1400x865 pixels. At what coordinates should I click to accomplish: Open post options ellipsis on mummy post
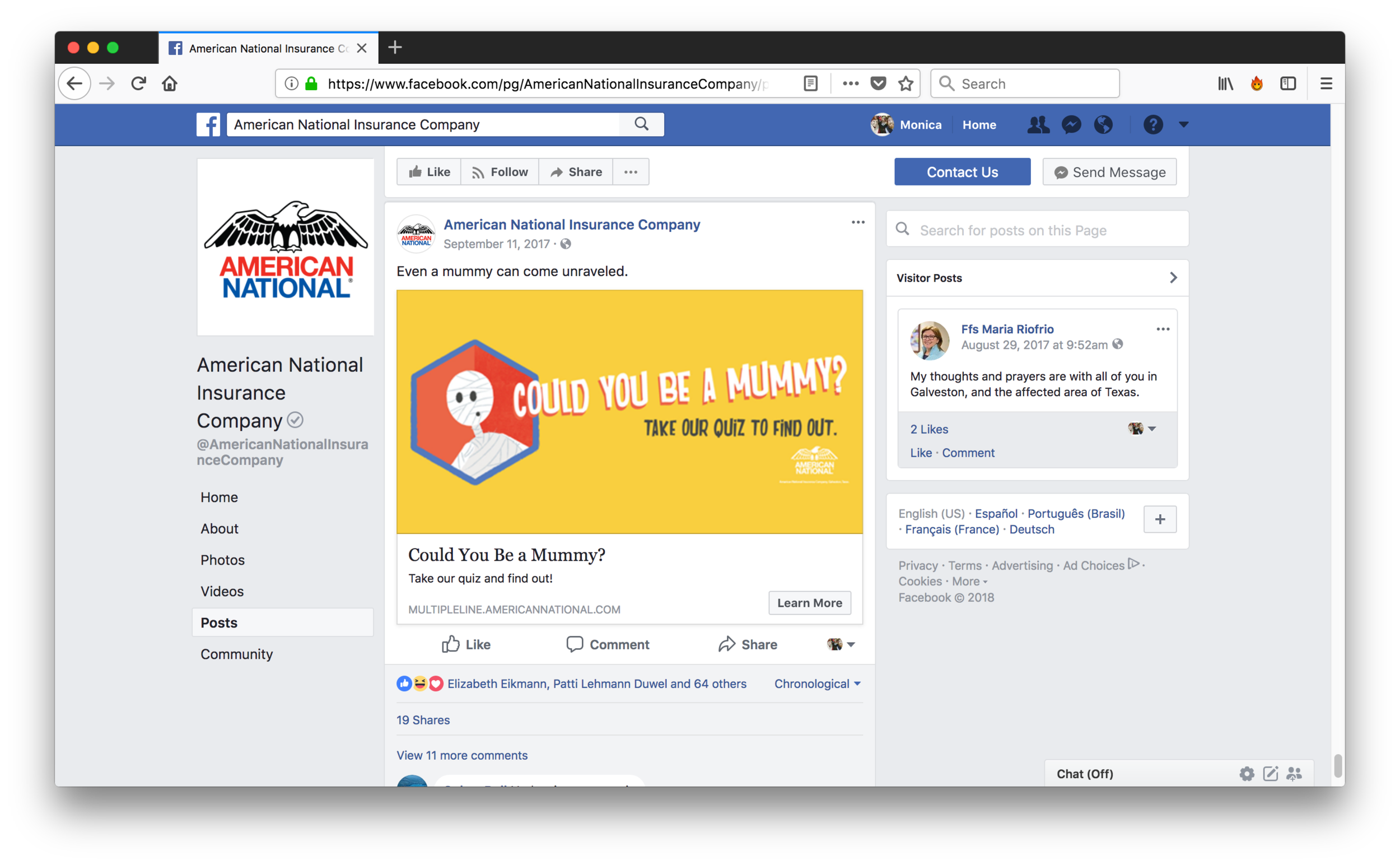coord(858,222)
